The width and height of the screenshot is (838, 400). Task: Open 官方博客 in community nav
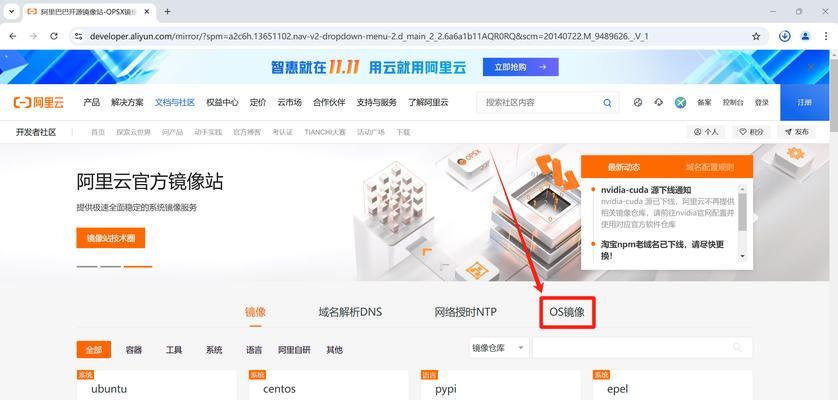247,132
